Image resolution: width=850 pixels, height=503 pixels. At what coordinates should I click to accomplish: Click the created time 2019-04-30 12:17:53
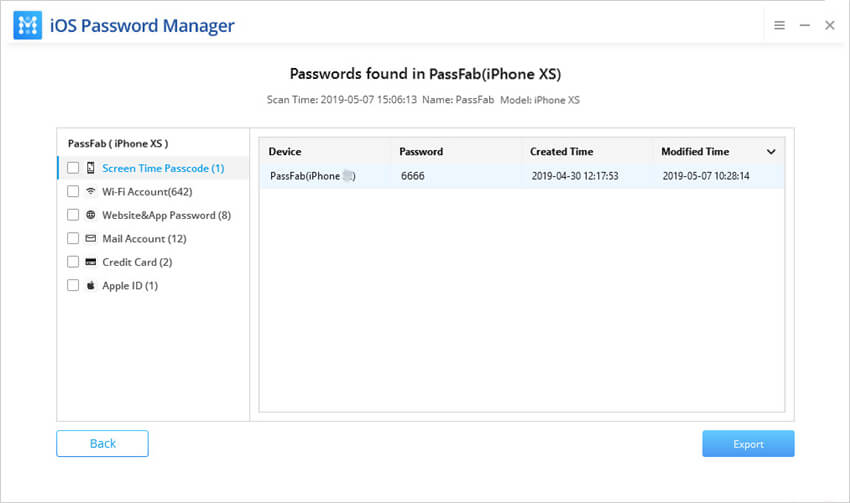[x=575, y=176]
